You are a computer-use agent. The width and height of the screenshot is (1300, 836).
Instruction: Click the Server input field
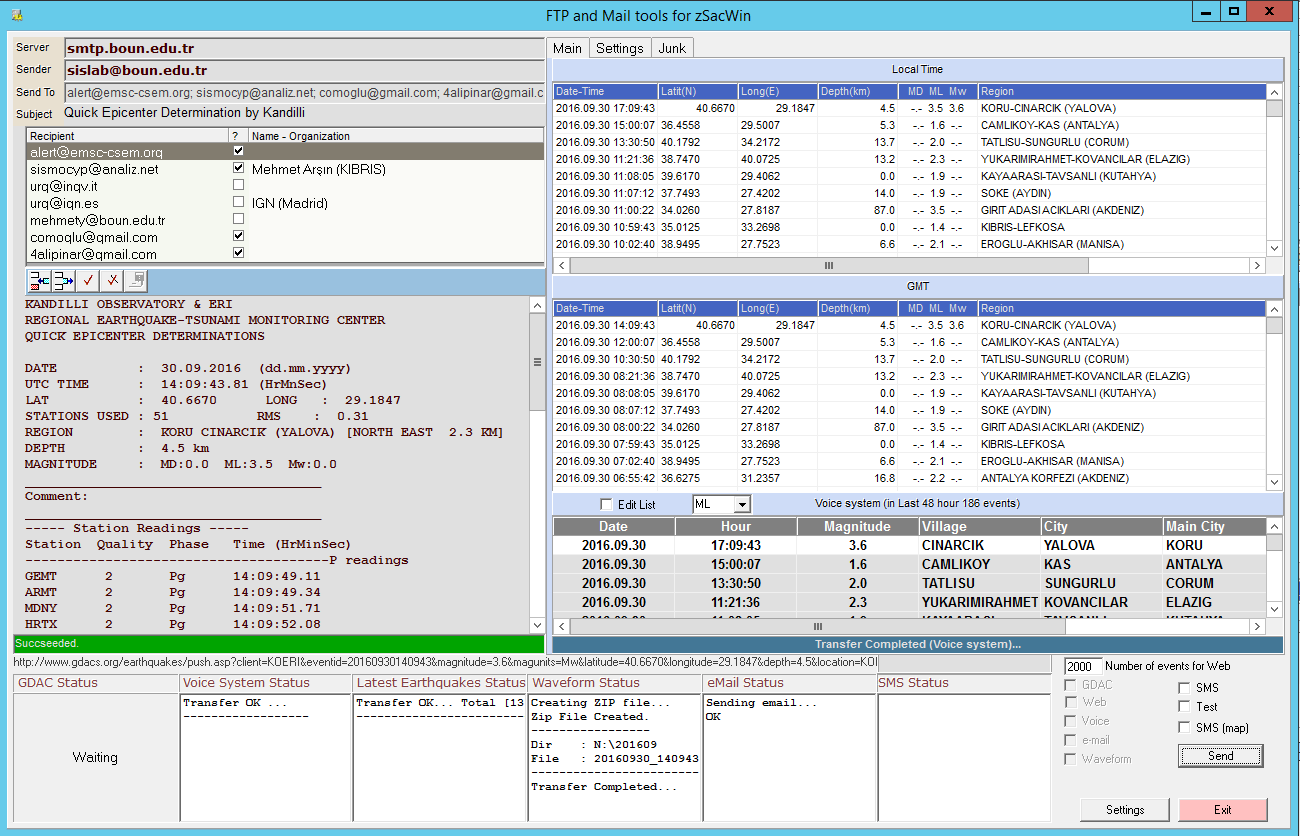click(x=304, y=48)
